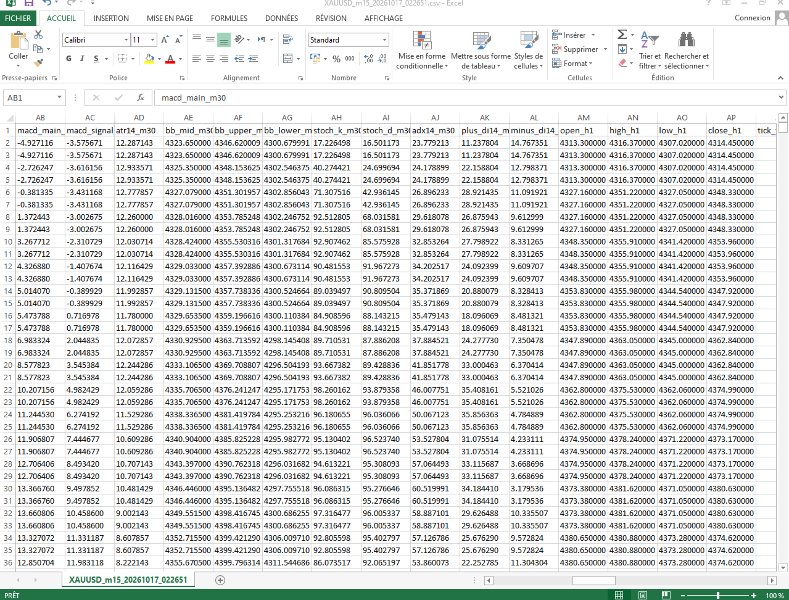Toggle align text left

click(197, 59)
